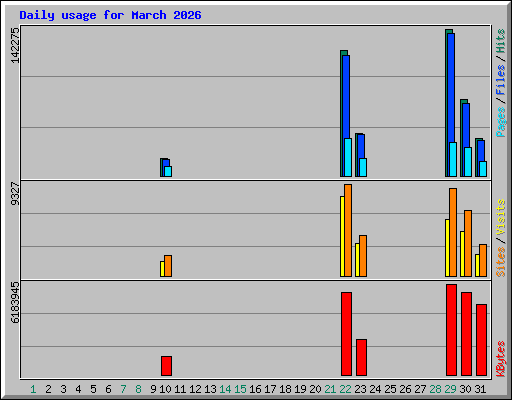Click the blue Files bar for day 22
Viewport: 512px width, 400px height.
pyautogui.click(x=346, y=97)
